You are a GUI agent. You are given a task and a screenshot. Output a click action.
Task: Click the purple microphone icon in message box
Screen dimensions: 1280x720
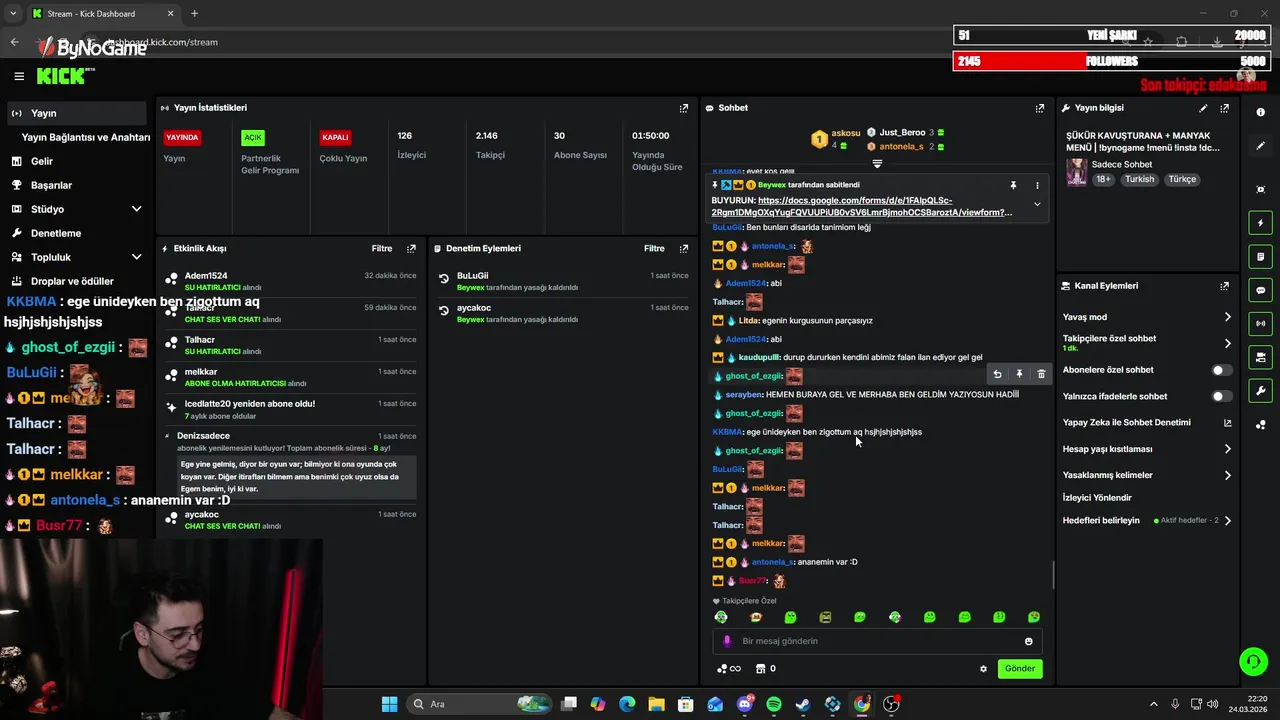tap(727, 641)
